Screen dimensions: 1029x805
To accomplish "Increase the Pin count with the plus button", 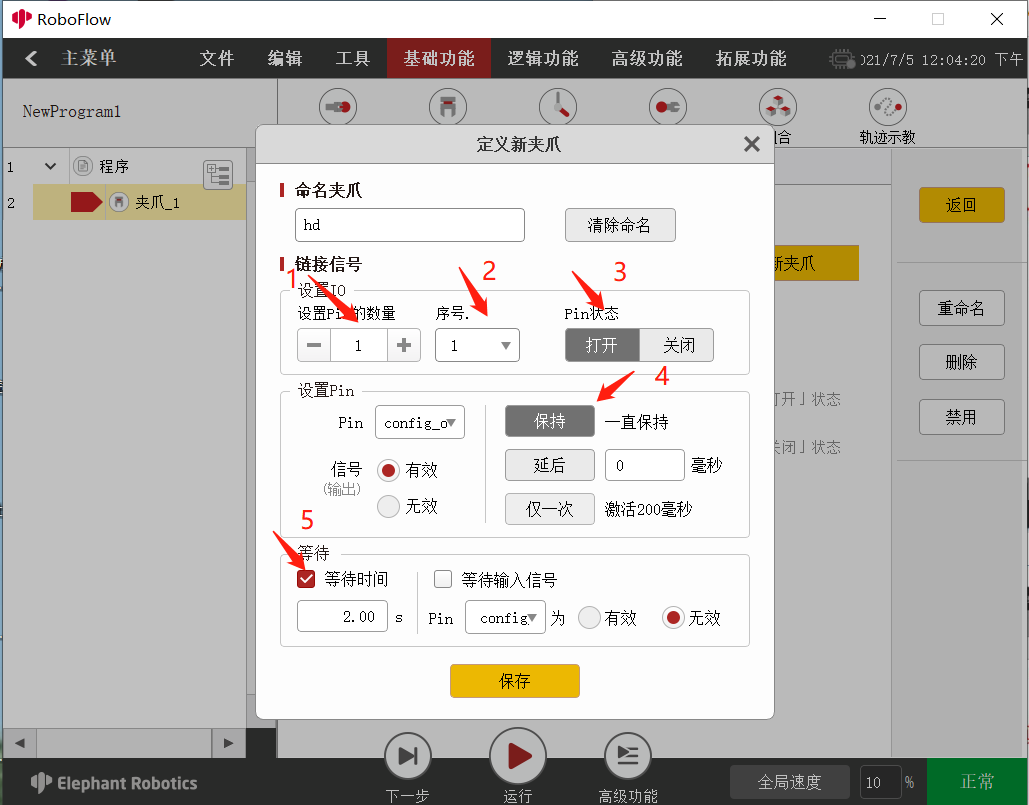I will (x=404, y=345).
